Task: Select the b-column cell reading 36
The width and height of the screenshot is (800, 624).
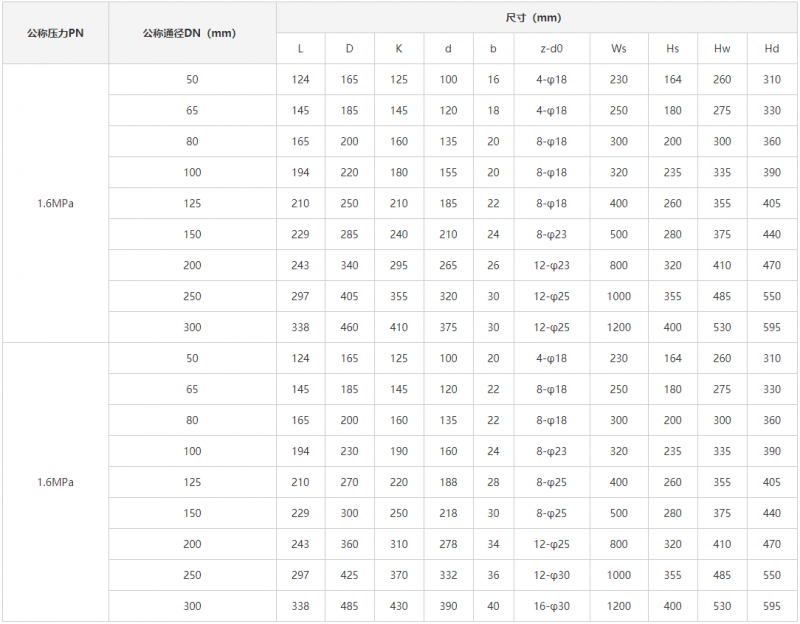Action: 493,575
